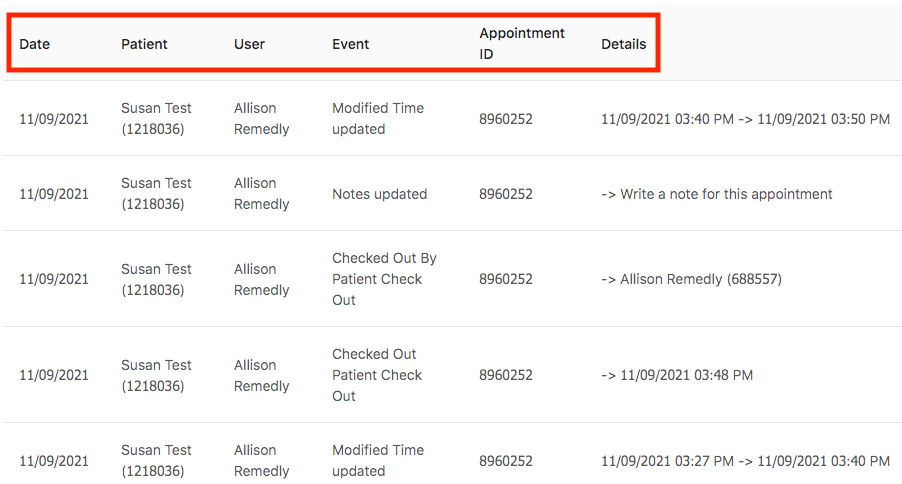Sort by the User column header
The image size is (902, 484).
click(x=249, y=44)
